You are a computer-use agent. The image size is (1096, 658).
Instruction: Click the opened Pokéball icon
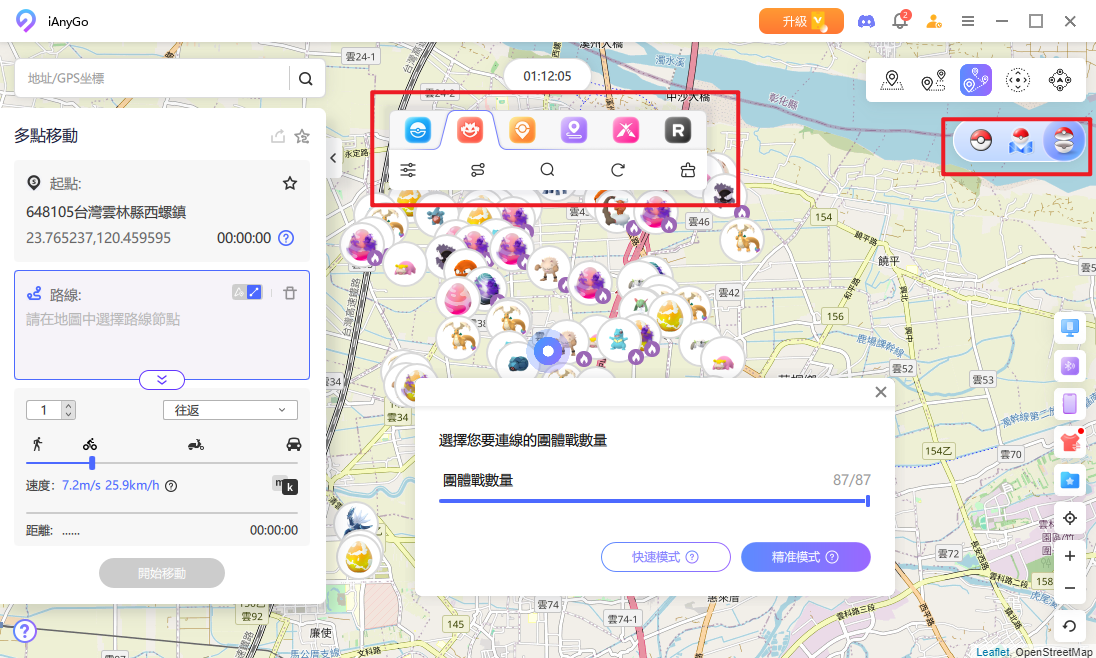[x=1063, y=141]
